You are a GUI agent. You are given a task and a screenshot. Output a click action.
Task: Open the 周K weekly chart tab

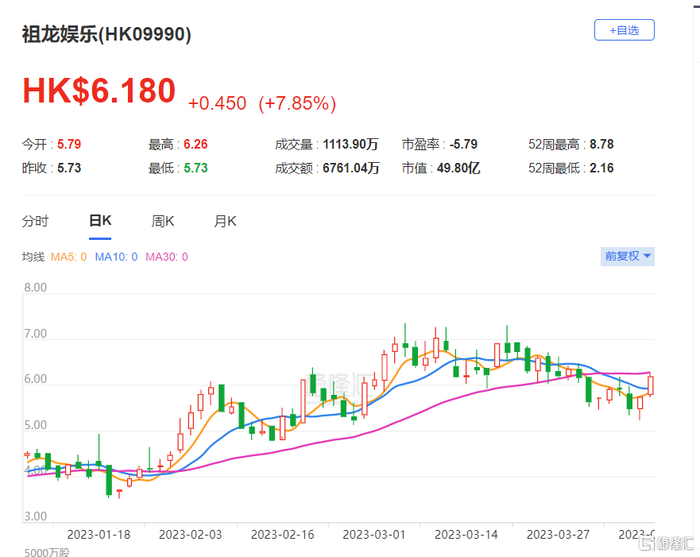coord(162,221)
